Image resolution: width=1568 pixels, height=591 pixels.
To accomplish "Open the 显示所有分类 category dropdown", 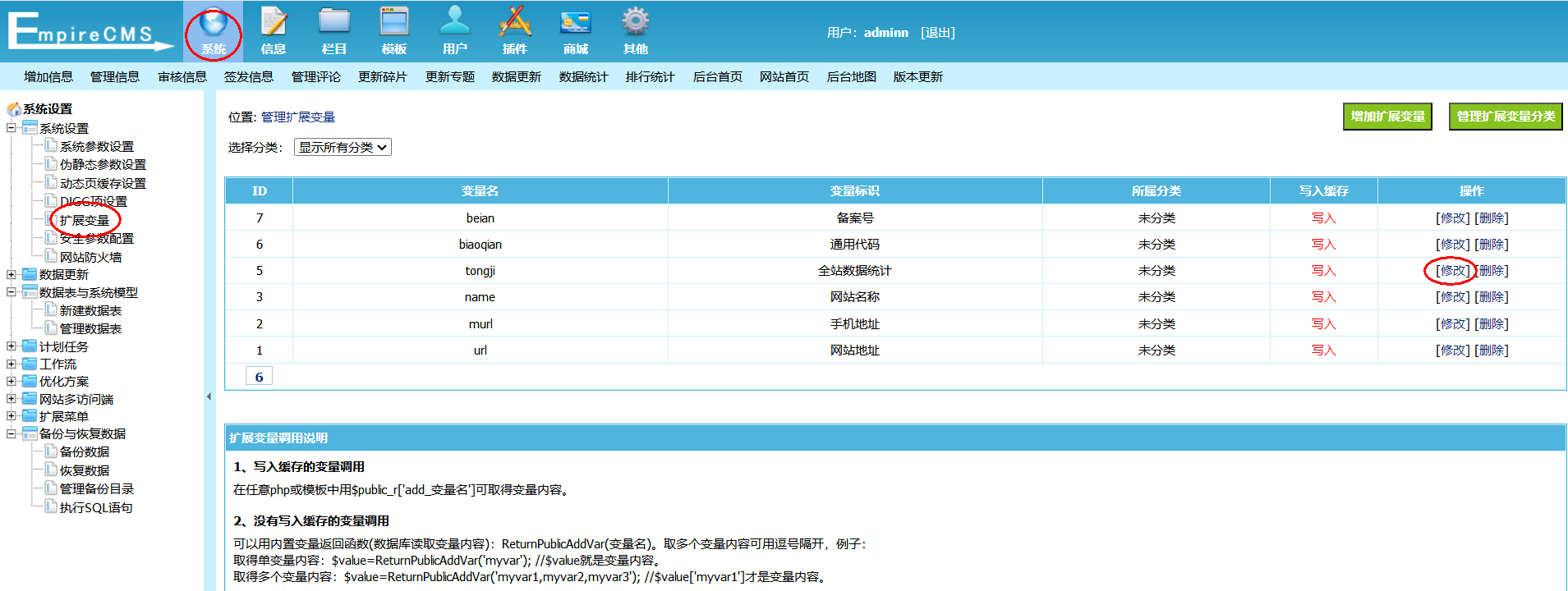I will [x=343, y=148].
